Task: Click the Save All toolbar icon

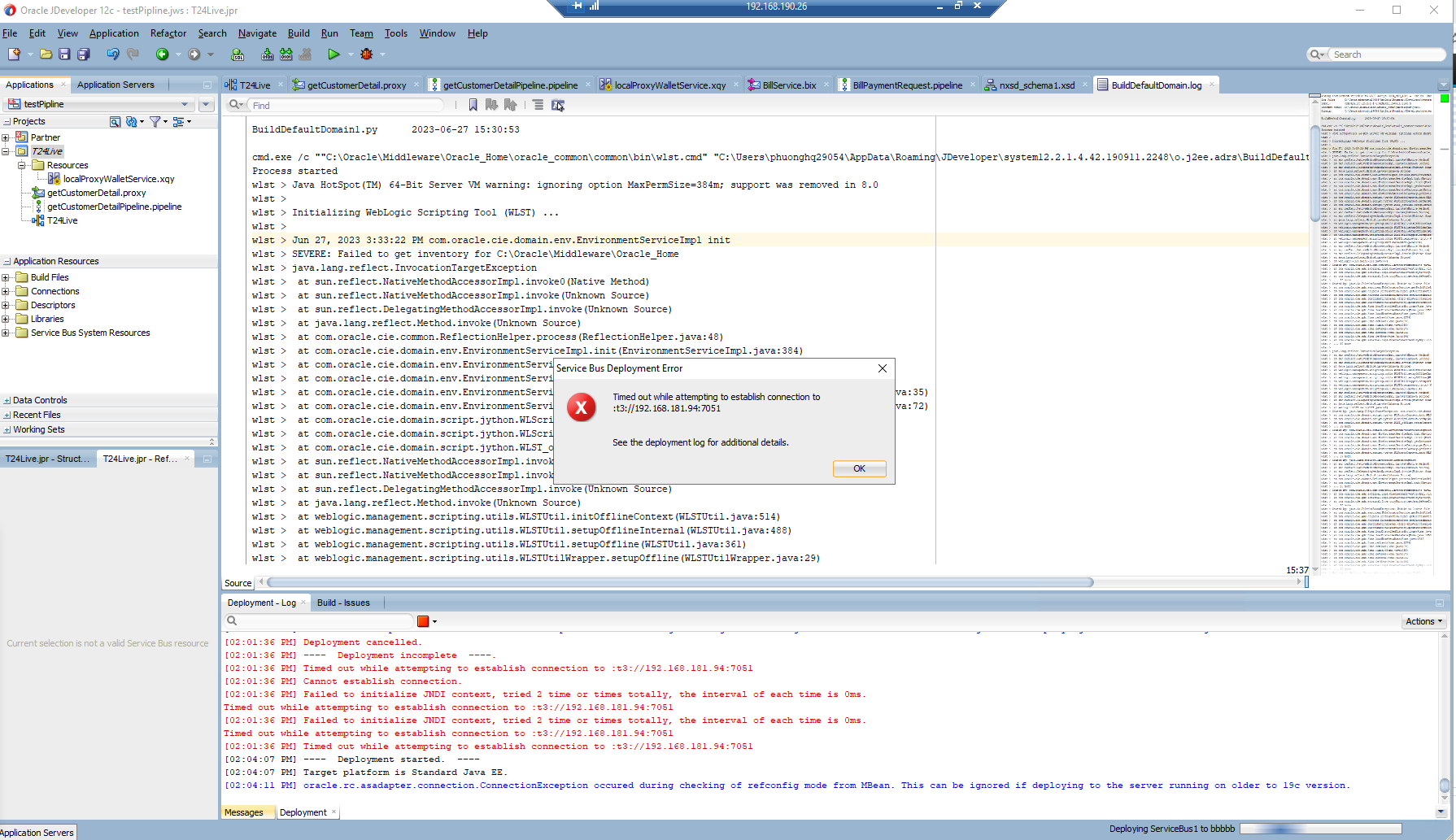Action: (x=83, y=54)
